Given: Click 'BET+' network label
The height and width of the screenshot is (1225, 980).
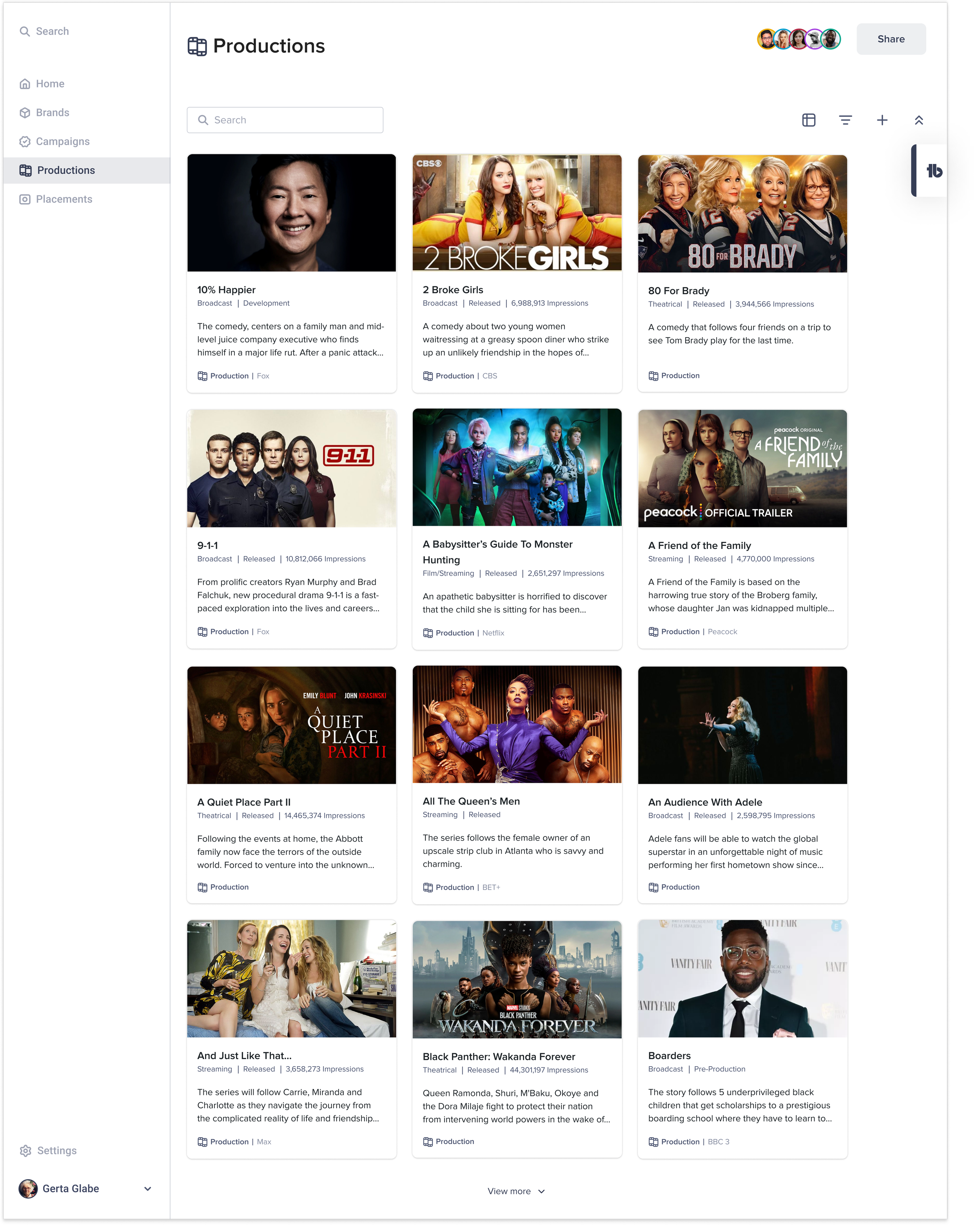Looking at the screenshot, I should 491,887.
